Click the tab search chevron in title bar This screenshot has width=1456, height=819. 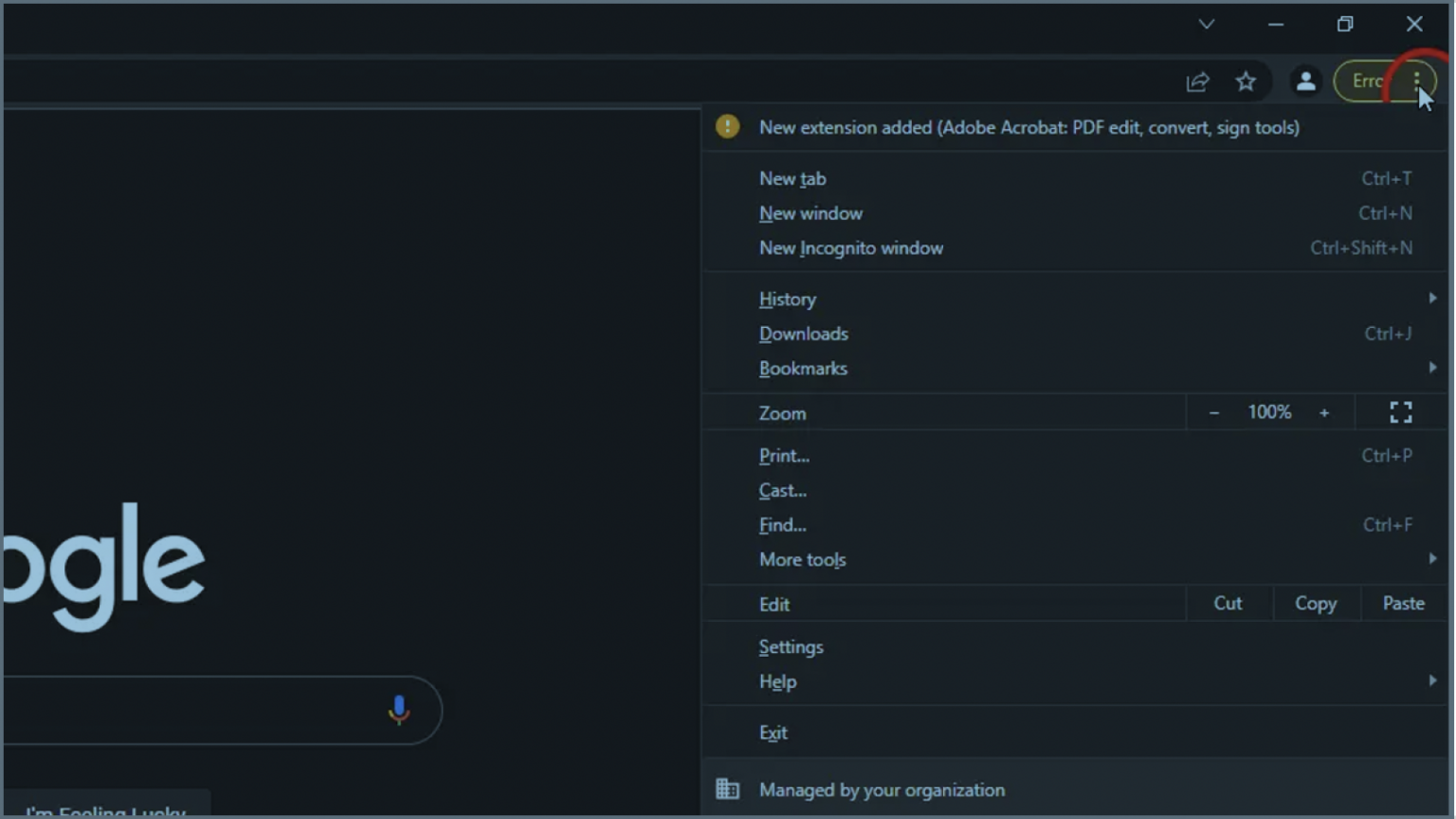click(x=1206, y=25)
